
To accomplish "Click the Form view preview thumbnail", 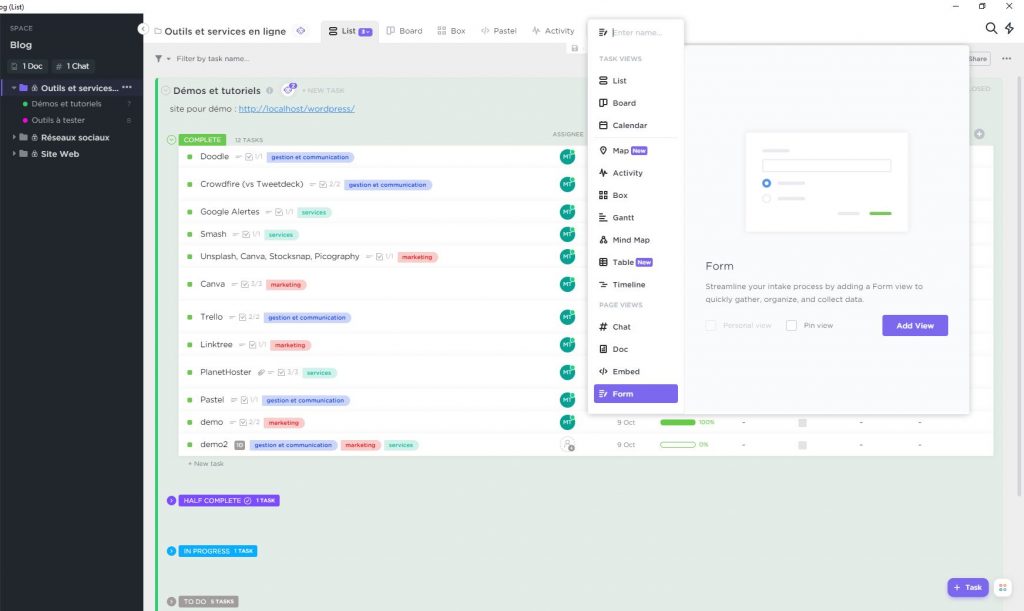I will pyautogui.click(x=826, y=182).
